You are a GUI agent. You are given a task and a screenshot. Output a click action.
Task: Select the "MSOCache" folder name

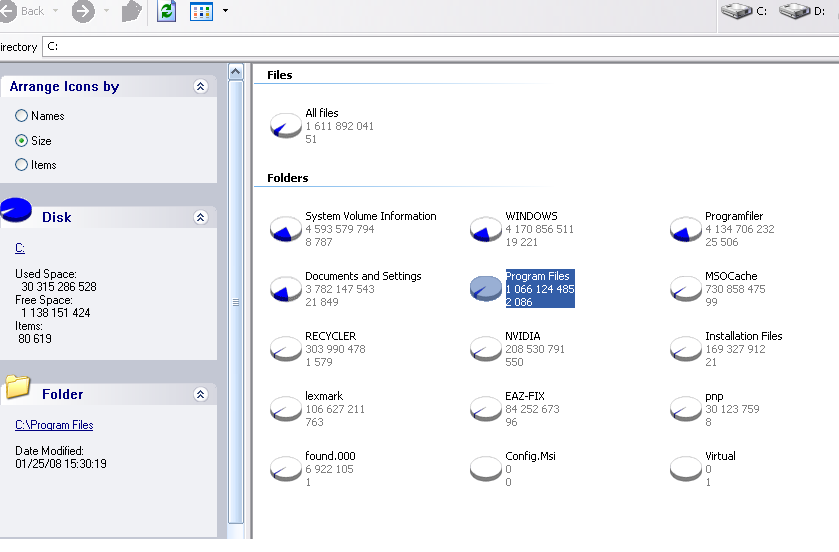tap(731, 276)
